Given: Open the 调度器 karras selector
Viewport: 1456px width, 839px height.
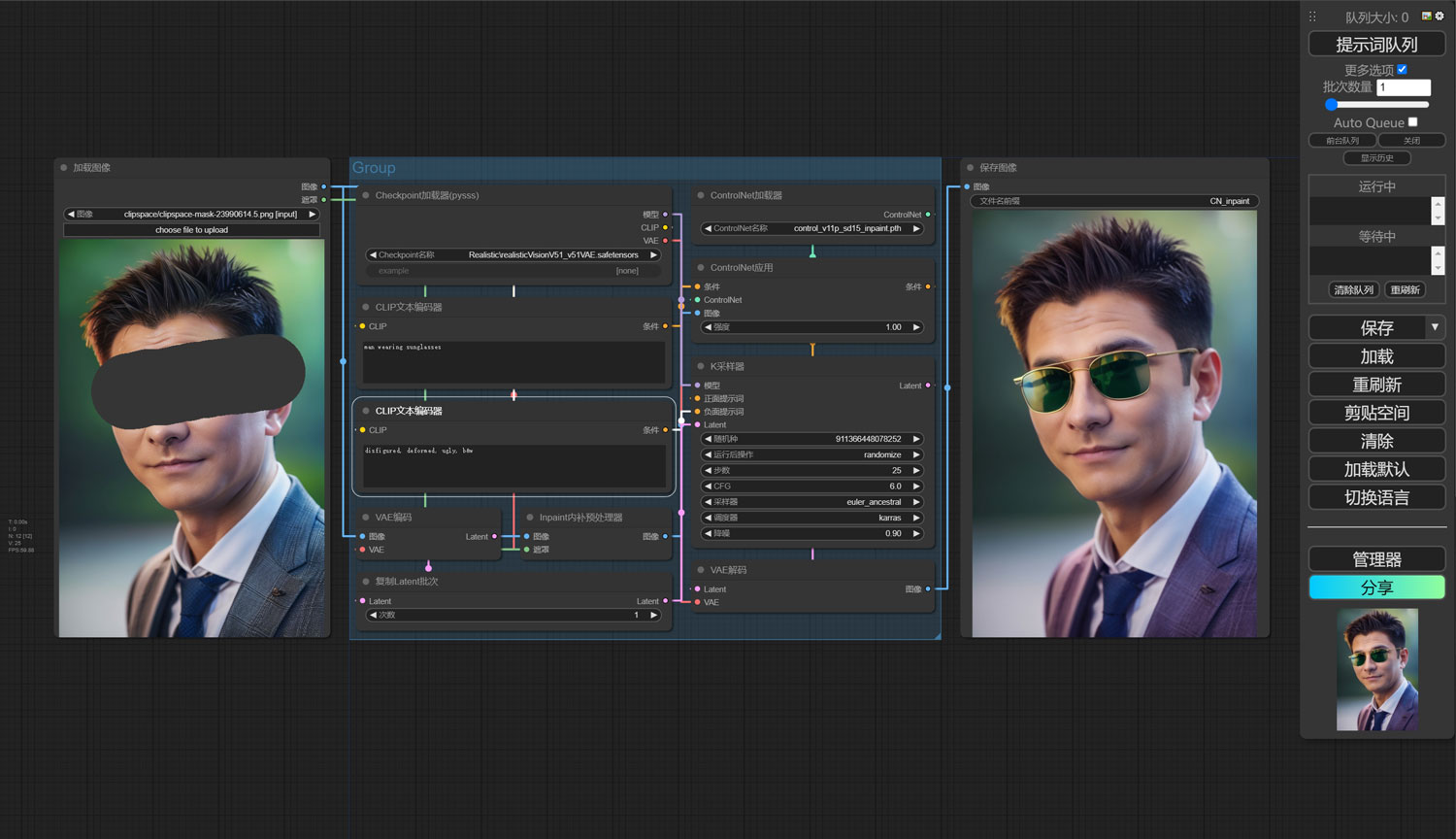Looking at the screenshot, I should [811, 518].
